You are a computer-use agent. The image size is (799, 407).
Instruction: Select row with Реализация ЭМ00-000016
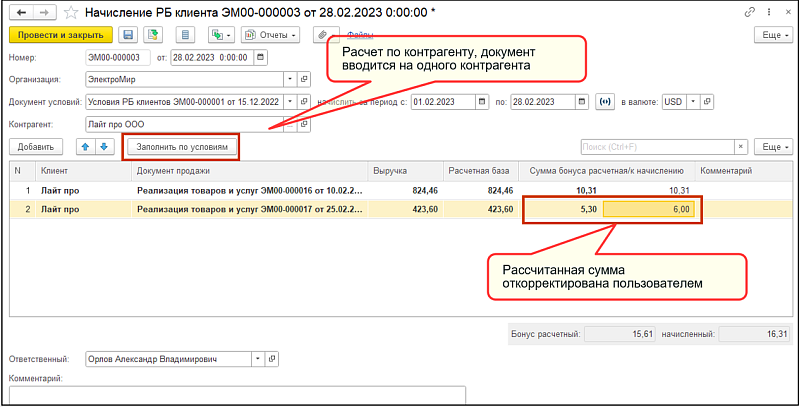tap(401, 191)
